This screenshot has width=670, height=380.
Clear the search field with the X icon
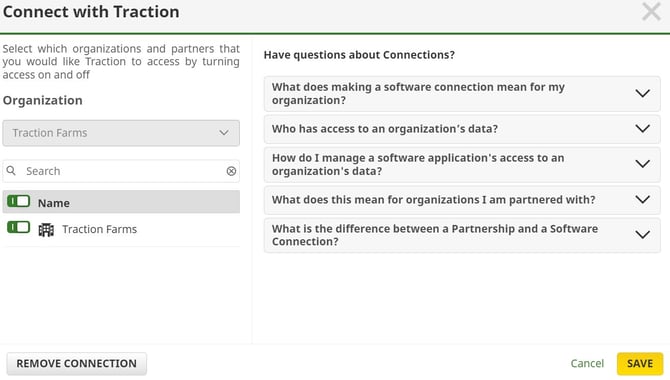click(231, 171)
